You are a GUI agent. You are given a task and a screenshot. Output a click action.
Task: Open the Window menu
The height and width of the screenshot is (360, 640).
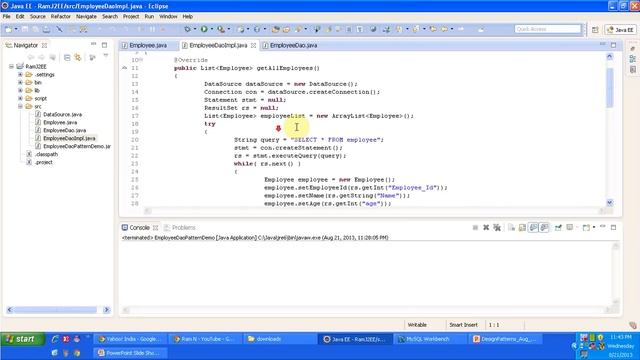pyautogui.click(x=168, y=16)
